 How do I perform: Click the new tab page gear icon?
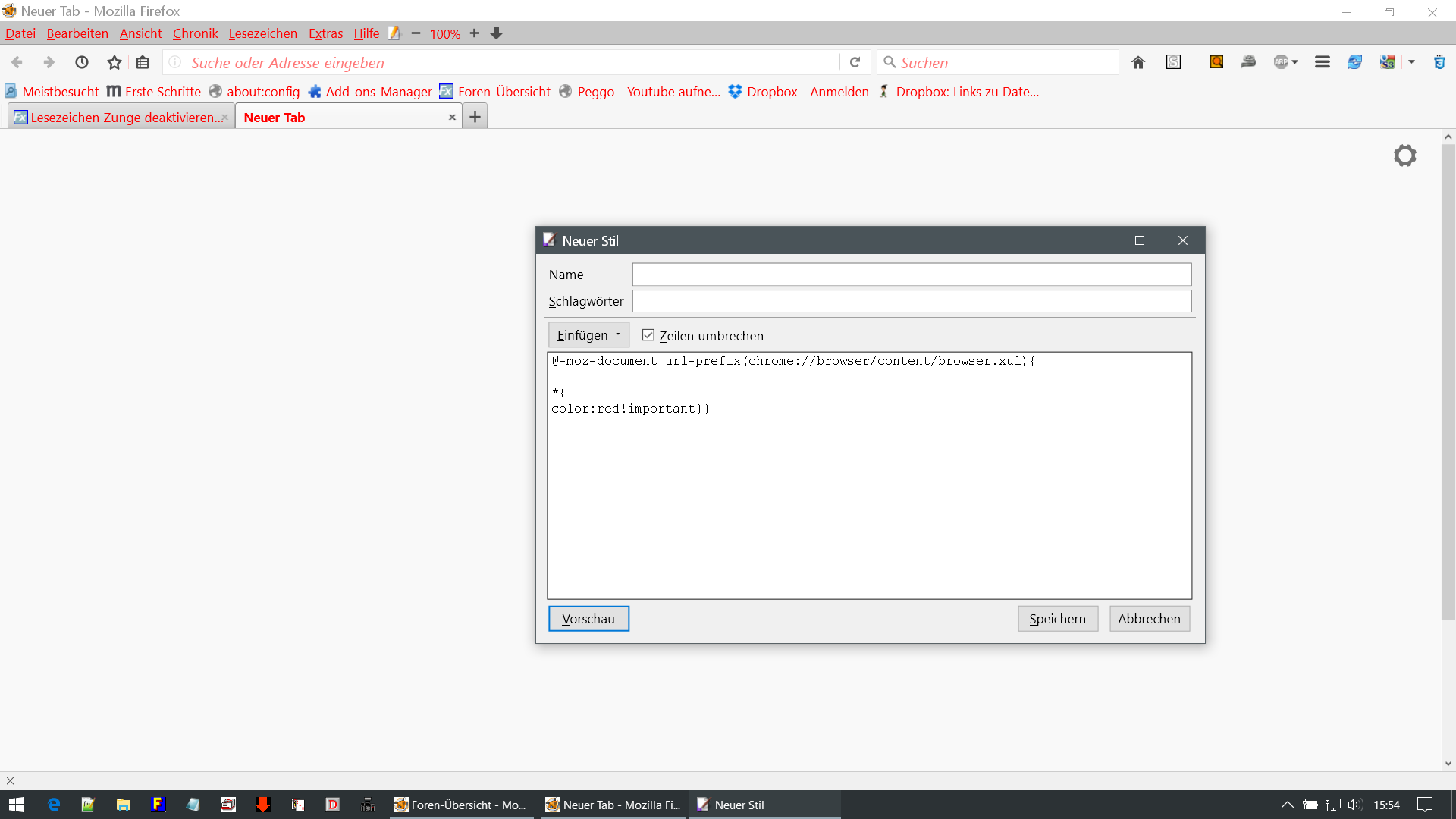pos(1404,155)
